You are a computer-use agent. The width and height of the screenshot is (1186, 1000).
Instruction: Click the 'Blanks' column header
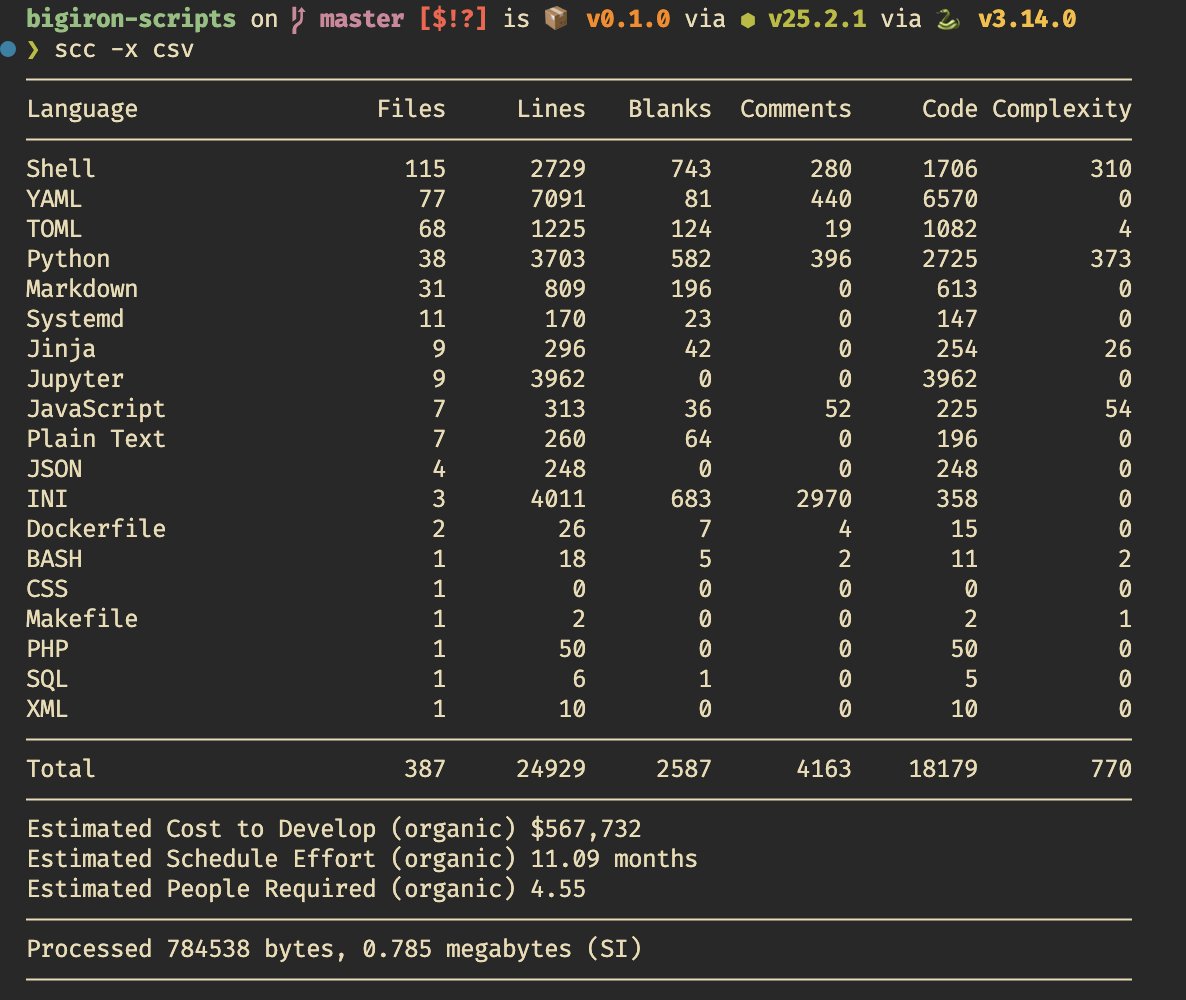click(669, 108)
